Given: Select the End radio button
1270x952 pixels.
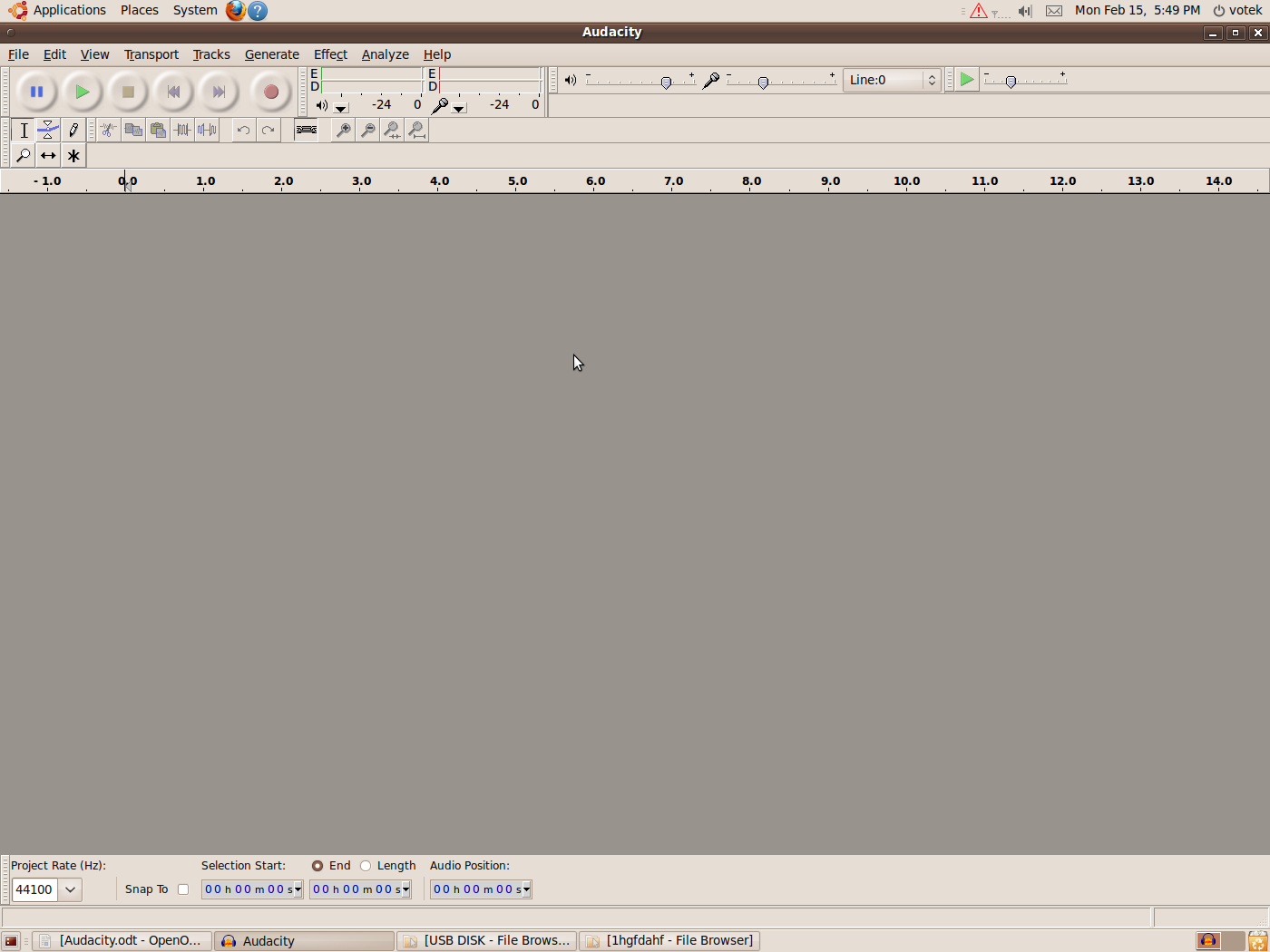Looking at the screenshot, I should coord(317,866).
